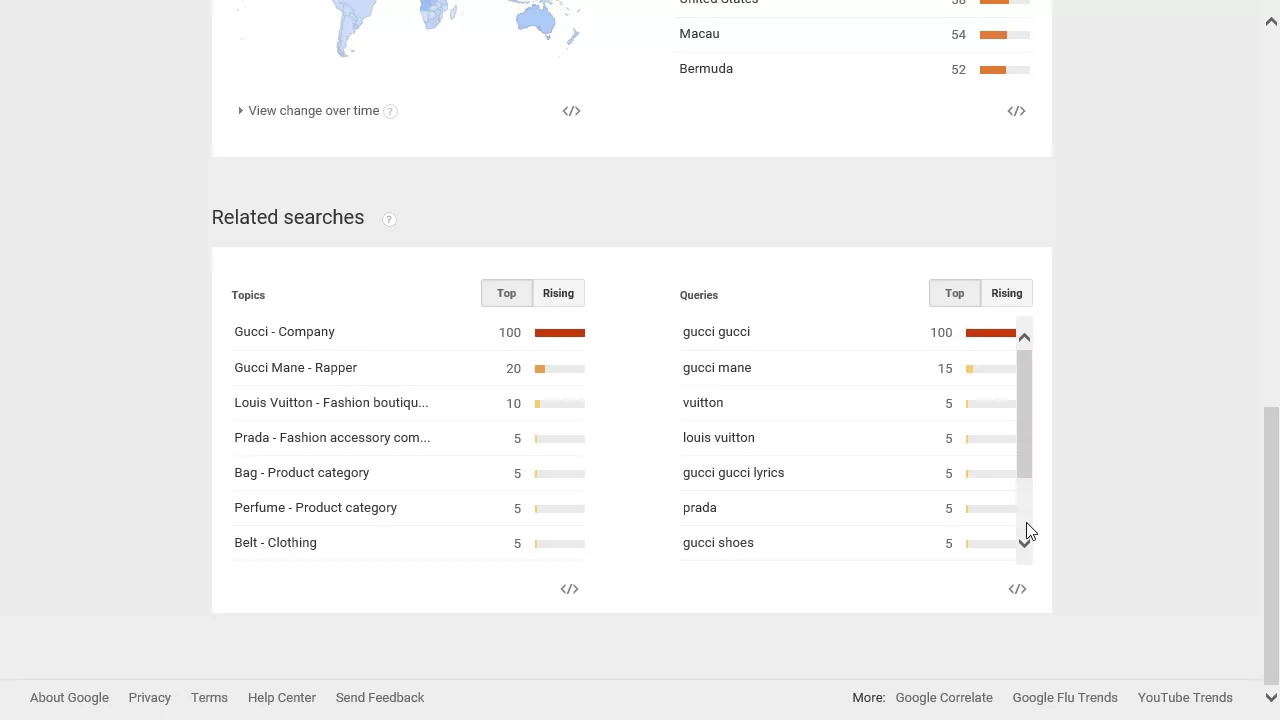Click value 15 for gucci mane query

tap(945, 369)
